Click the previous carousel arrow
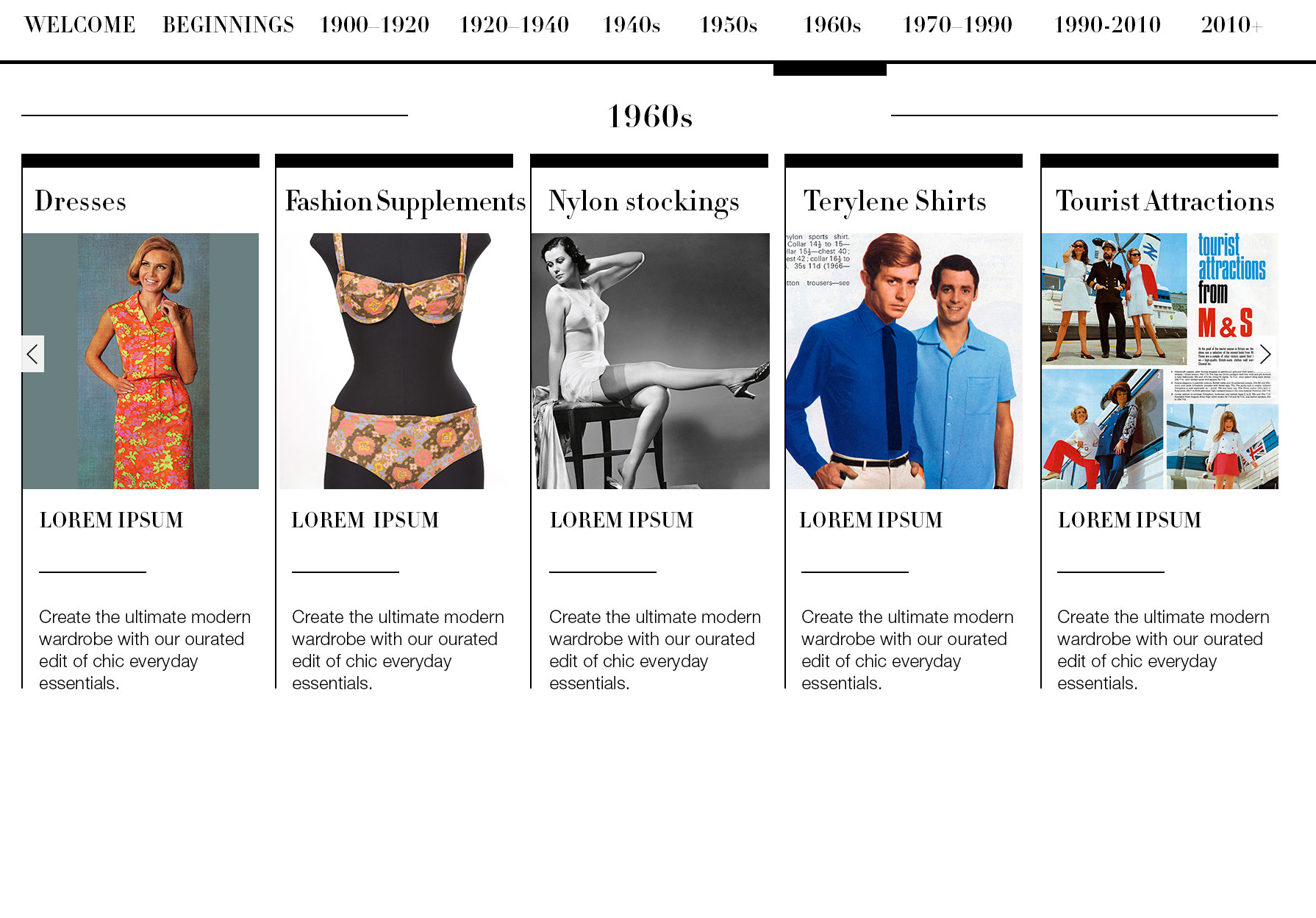Image resolution: width=1316 pixels, height=918 pixels. click(32, 354)
